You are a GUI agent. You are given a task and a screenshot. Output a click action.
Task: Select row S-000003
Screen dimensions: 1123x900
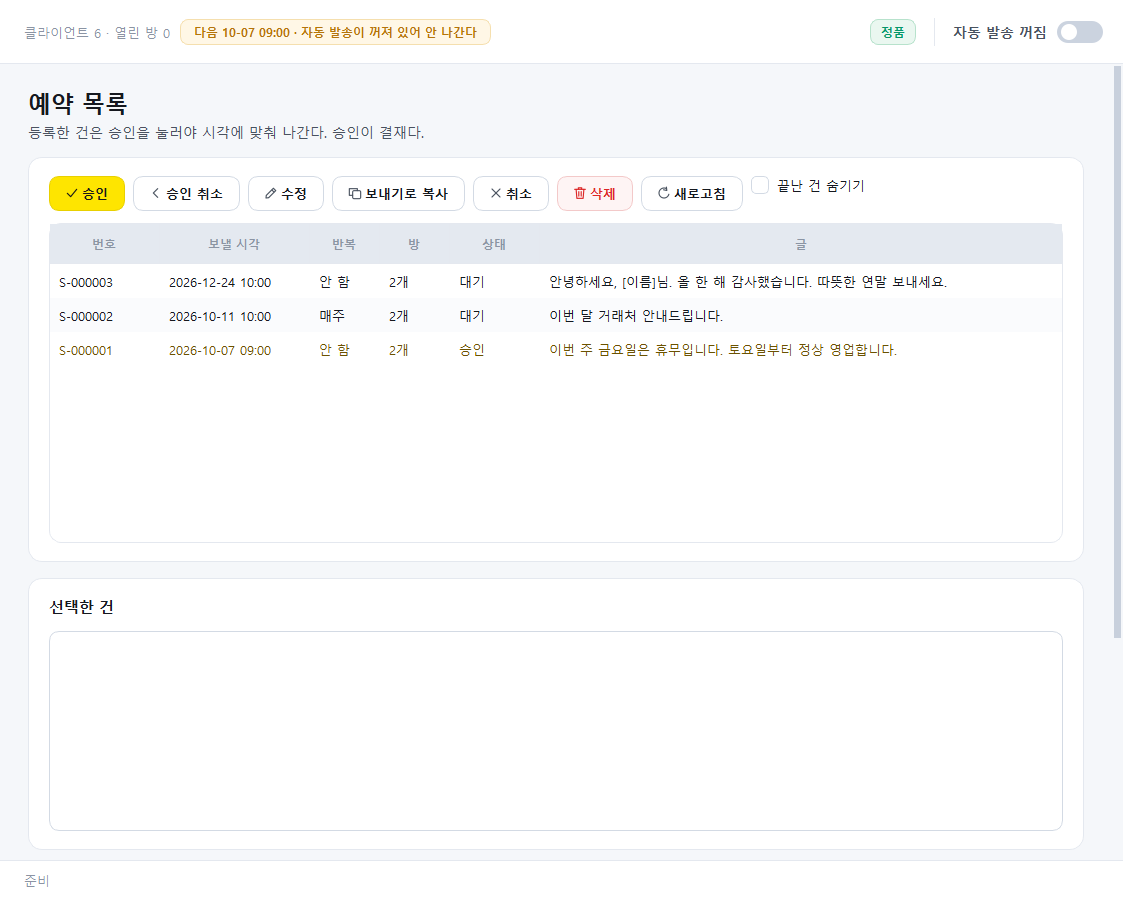point(556,282)
